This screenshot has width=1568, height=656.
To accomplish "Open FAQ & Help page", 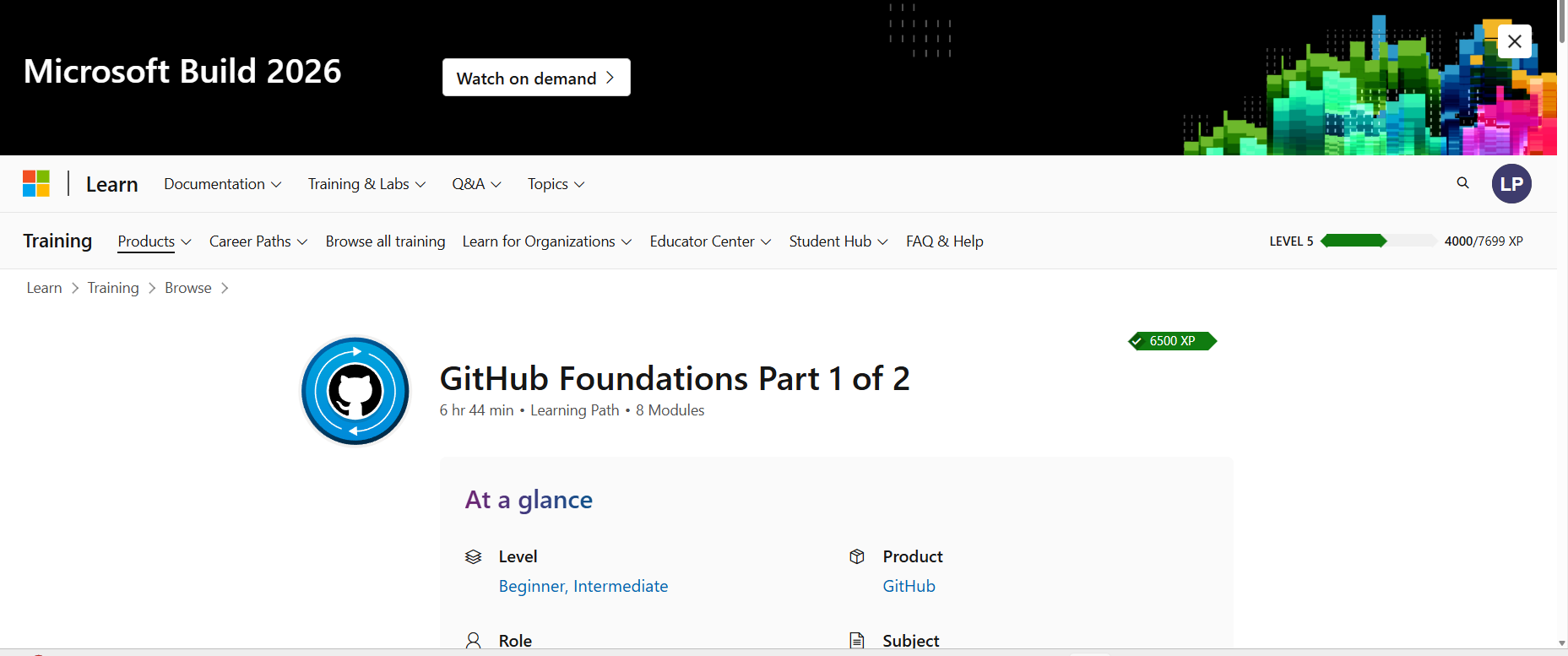I will pos(945,241).
